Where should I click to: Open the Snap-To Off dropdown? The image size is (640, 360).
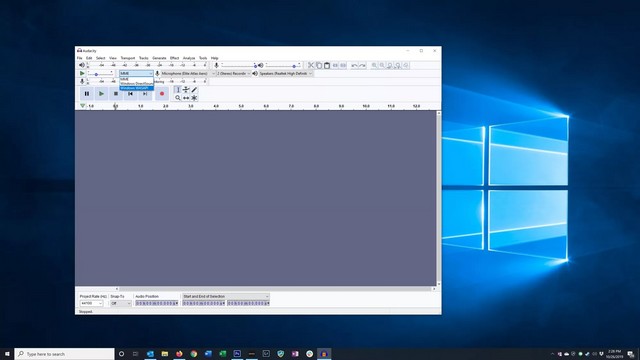[121, 303]
